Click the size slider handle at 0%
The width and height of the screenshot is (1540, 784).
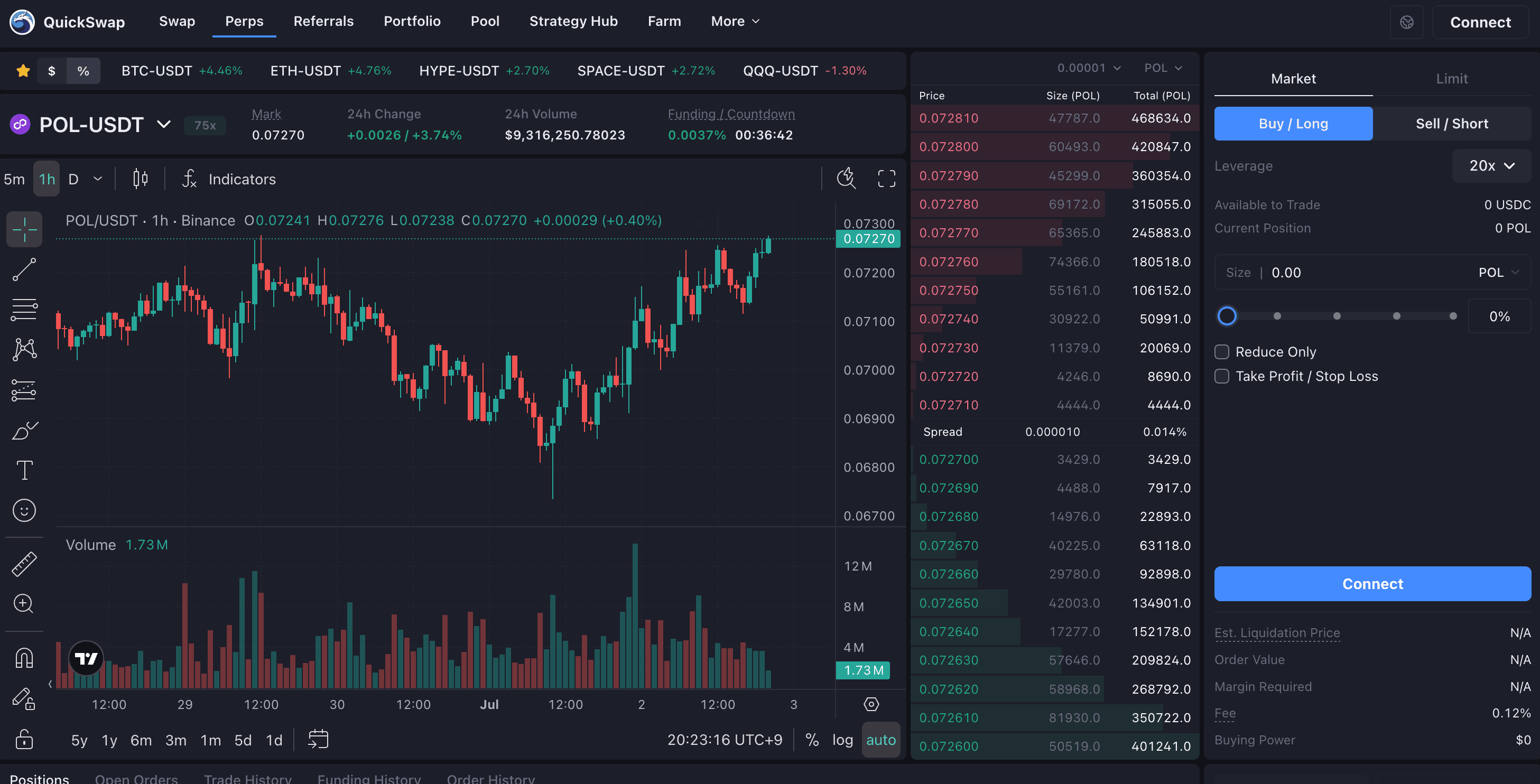[x=1227, y=316]
